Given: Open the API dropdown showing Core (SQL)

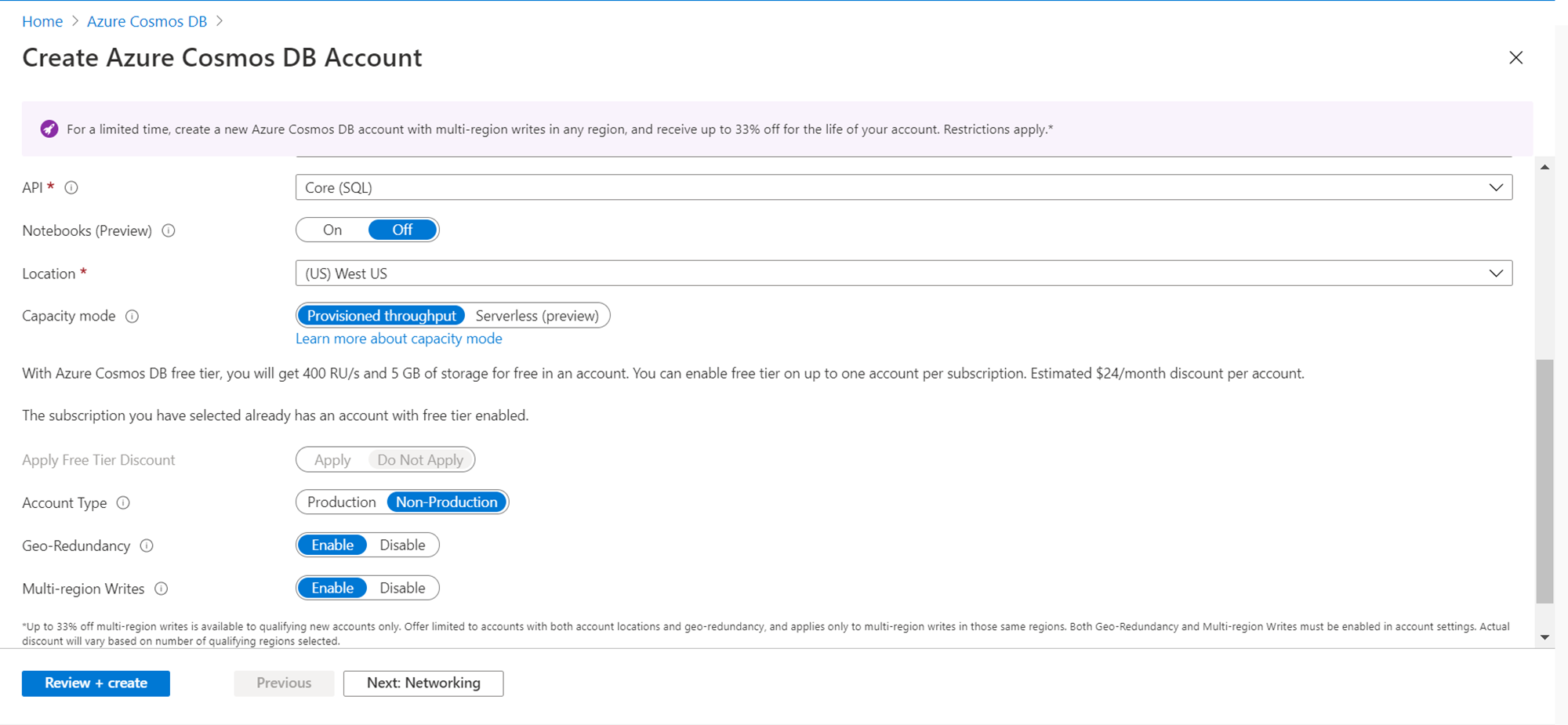Looking at the screenshot, I should 903,187.
